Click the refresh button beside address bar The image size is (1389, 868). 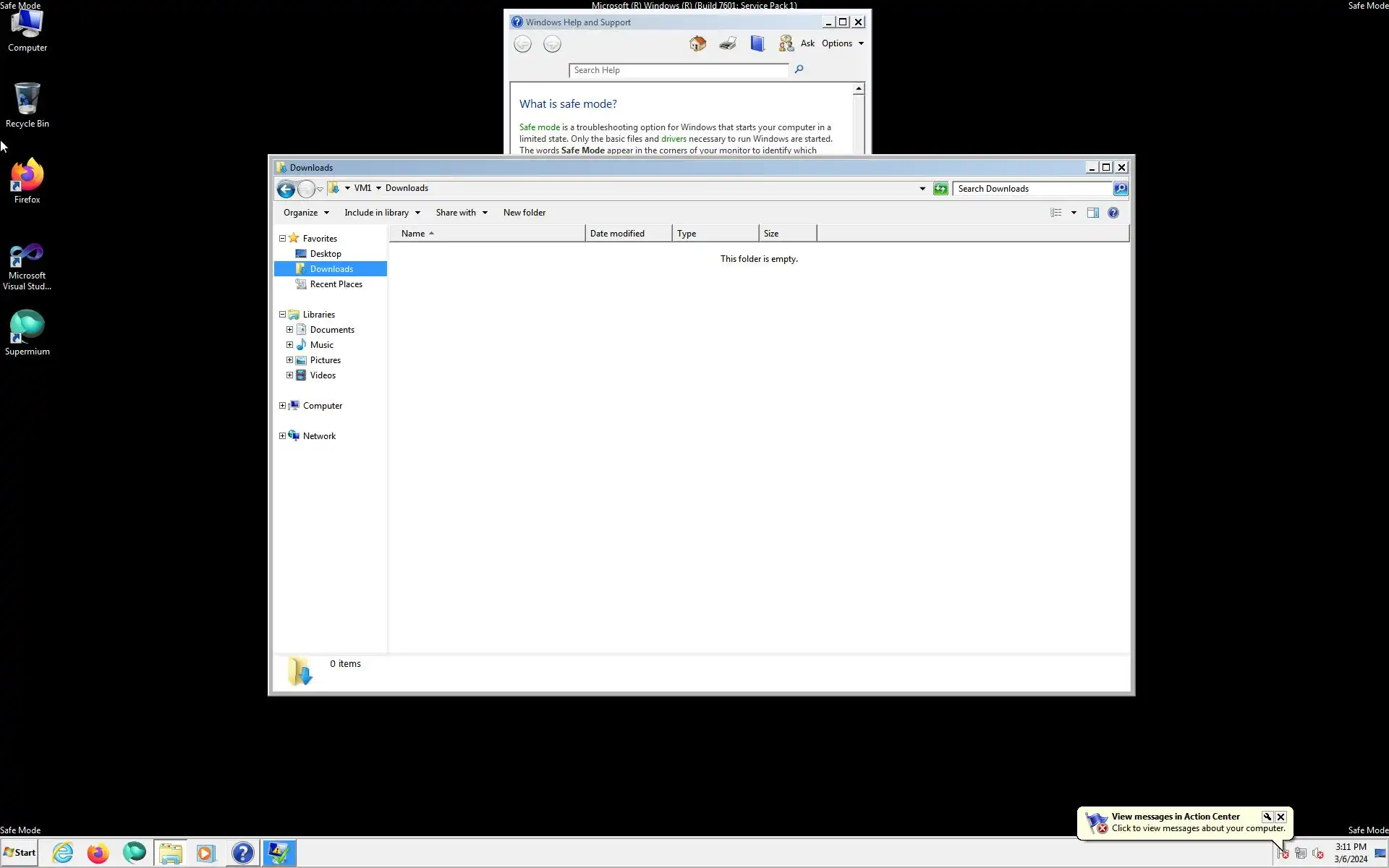(940, 189)
